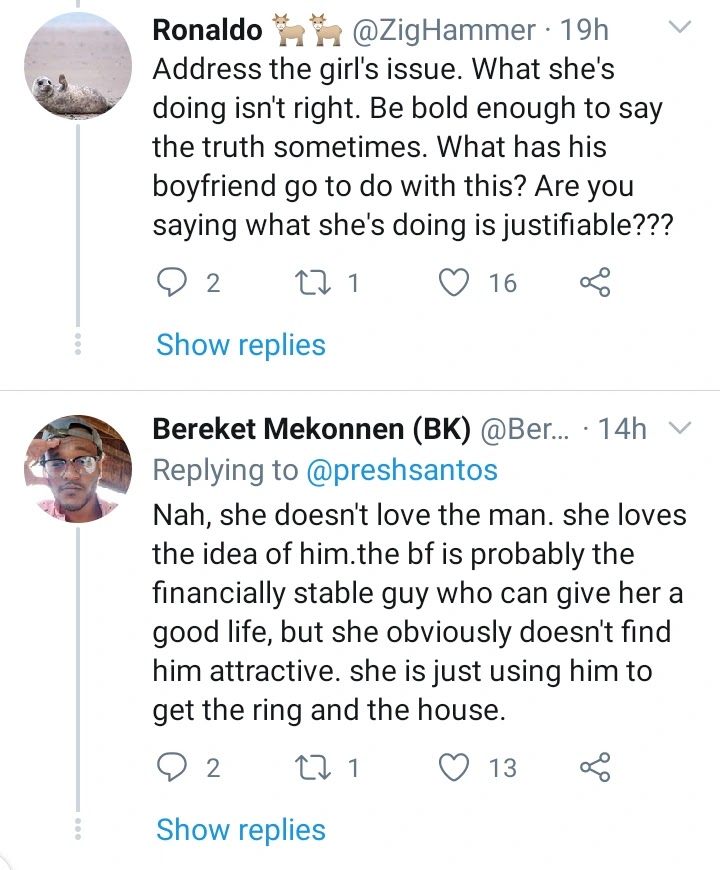This screenshot has height=870, width=720.
Task: Show replies under Bereket Mekonnen's tweet
Action: point(241,830)
